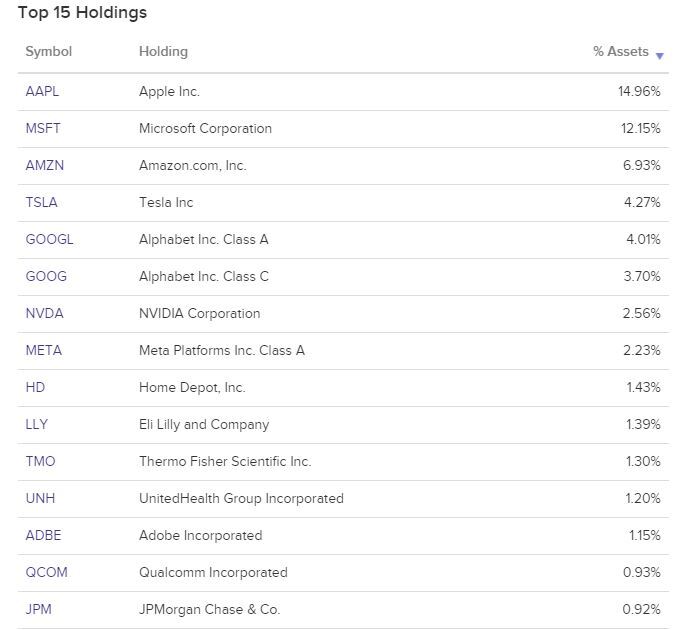This screenshot has width=694, height=630.
Task: Sort by the % Assets column header
Action: 621,51
